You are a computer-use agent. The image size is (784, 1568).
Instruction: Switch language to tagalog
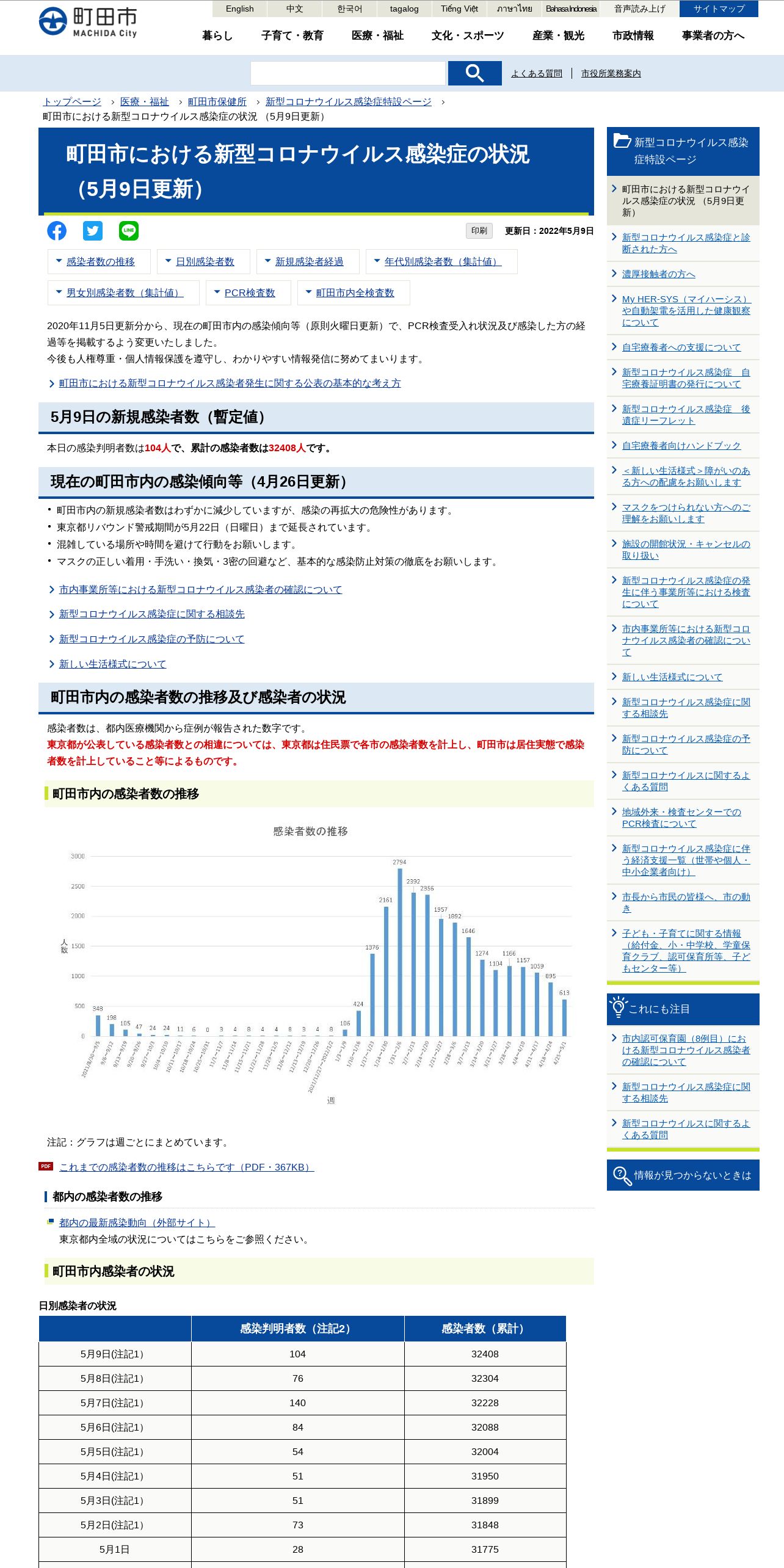coord(404,9)
